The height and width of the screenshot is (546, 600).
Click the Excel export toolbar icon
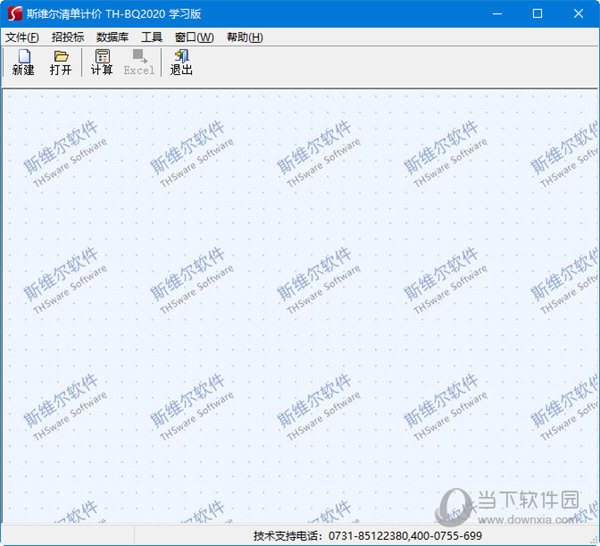139,62
